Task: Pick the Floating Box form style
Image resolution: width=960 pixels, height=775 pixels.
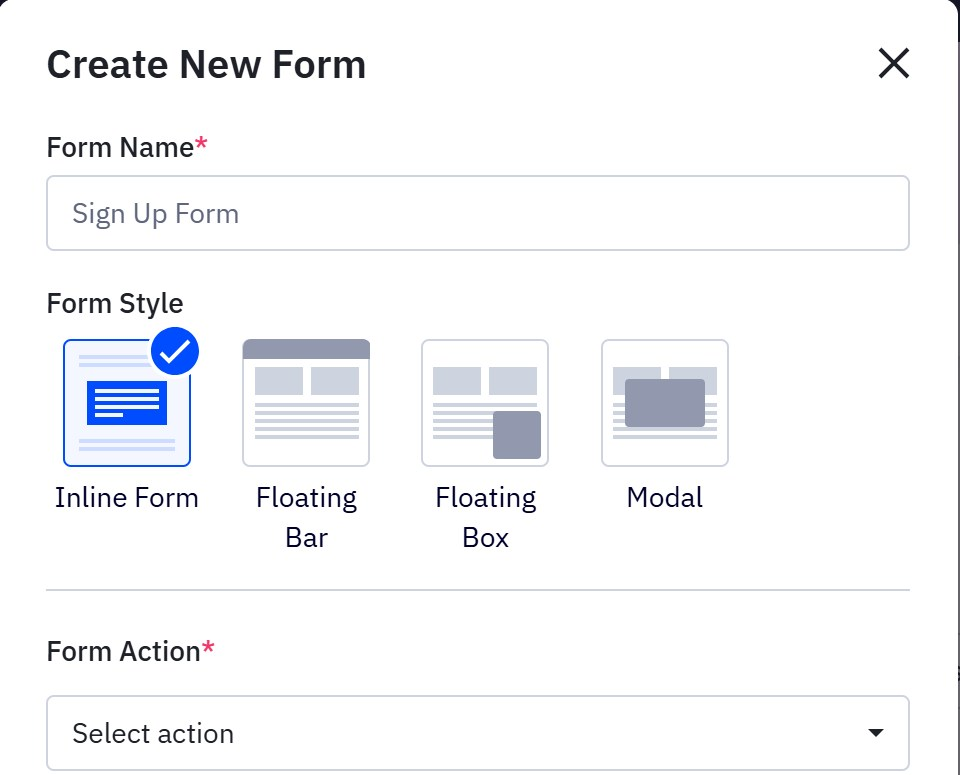Action: pyautogui.click(x=485, y=403)
